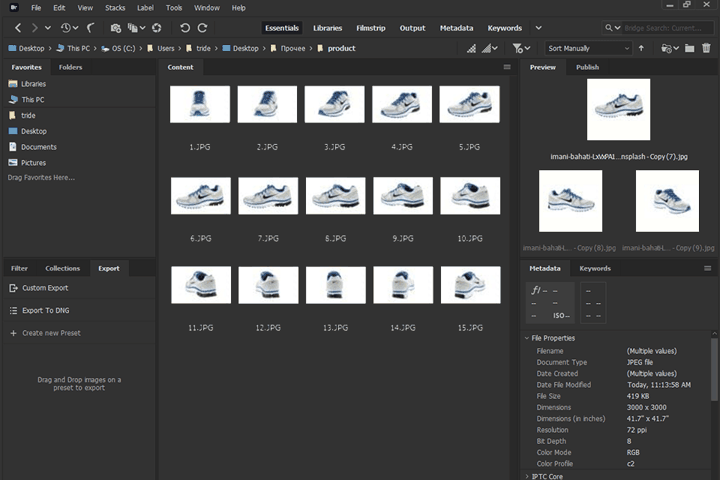Screen dimensions: 720x480
Task: Open the Sort Manually dropdown
Action: (x=588, y=48)
